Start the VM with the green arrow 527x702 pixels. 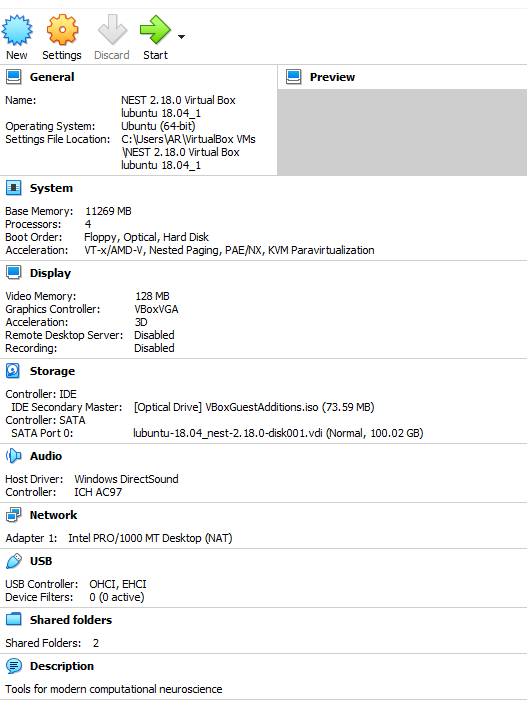[155, 30]
